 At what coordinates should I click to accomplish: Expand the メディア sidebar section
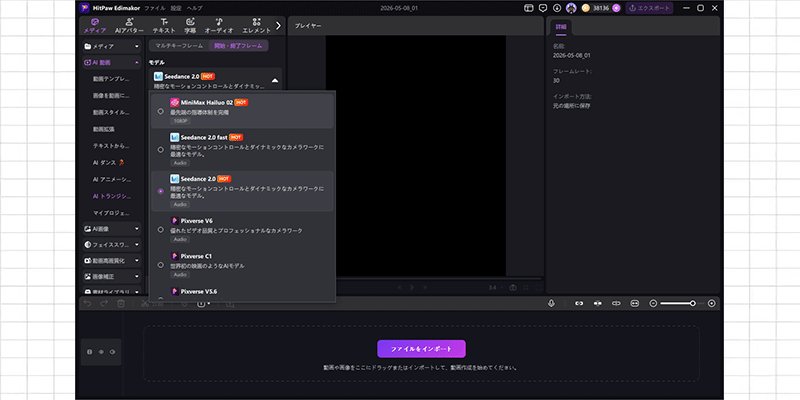[112, 46]
